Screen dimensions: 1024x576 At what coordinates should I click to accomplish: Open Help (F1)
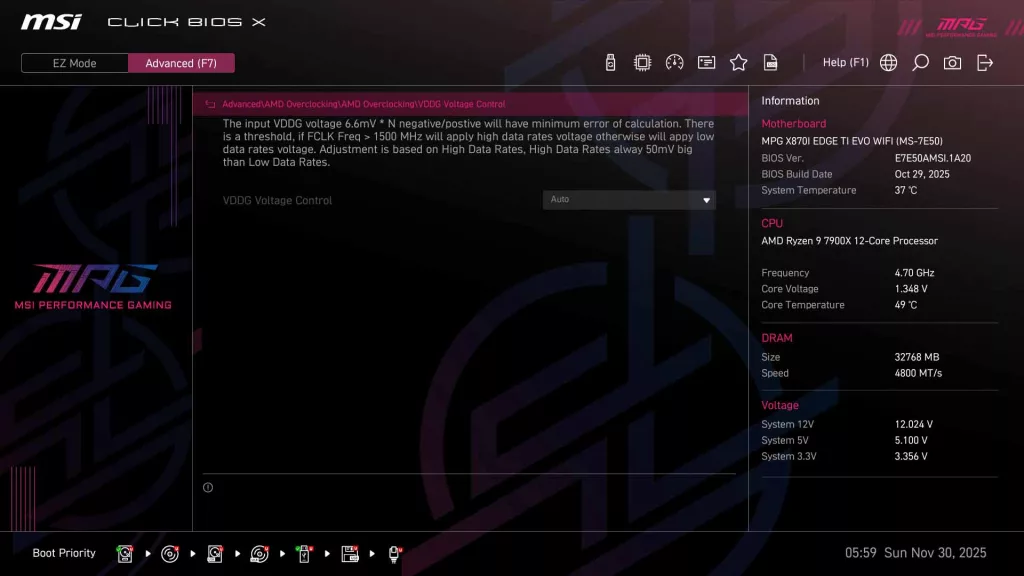tap(845, 62)
